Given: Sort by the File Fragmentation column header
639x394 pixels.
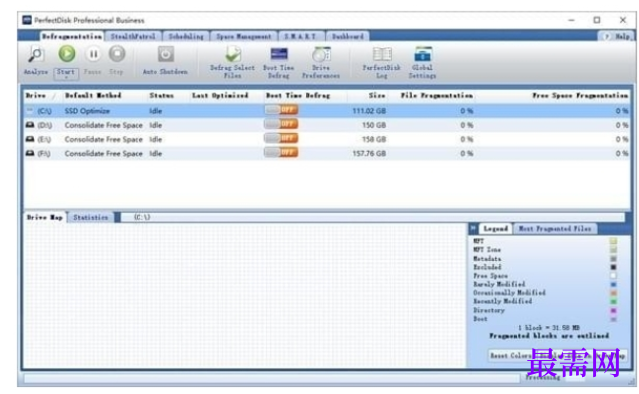Looking at the screenshot, I should tap(437, 95).
